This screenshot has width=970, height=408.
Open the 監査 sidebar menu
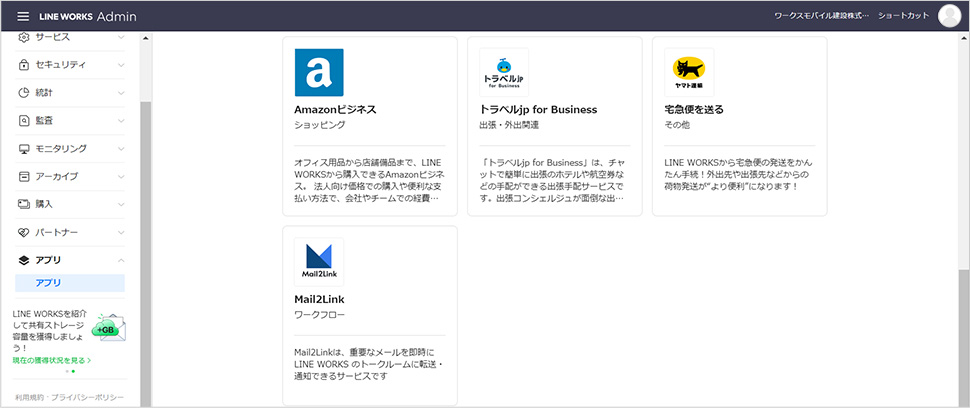point(70,121)
